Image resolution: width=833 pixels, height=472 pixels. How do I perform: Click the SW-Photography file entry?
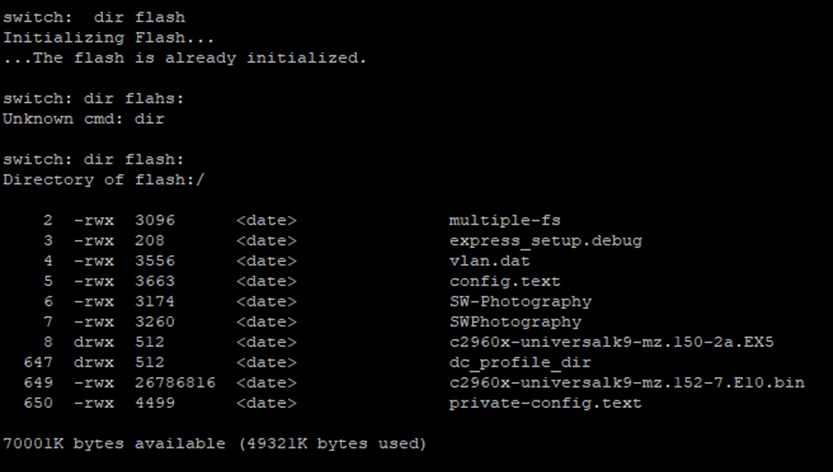(x=520, y=301)
